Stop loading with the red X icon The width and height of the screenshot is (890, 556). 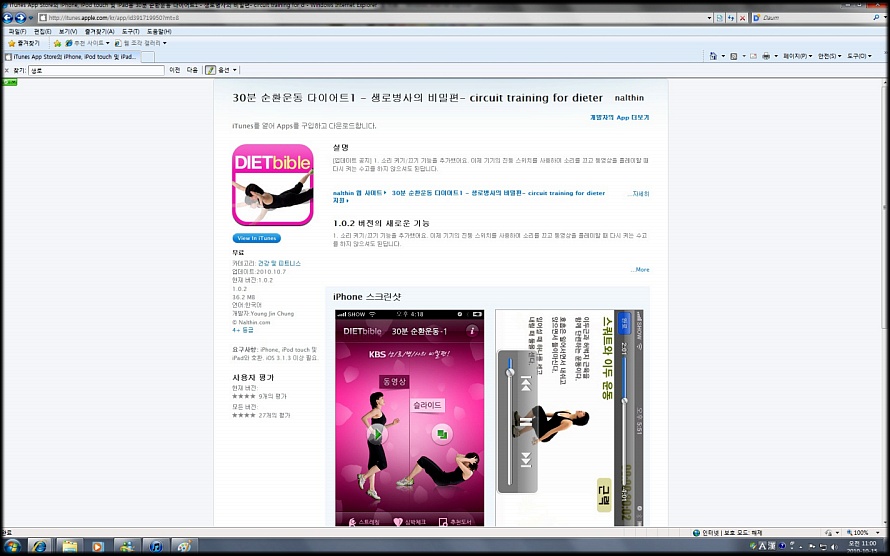click(742, 18)
